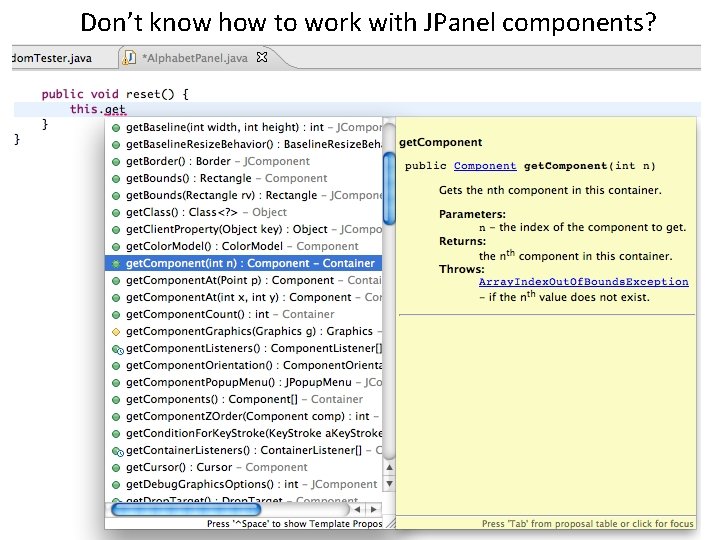Open the Component link in method signature
720x540 pixels.
pyautogui.click(x=485, y=166)
